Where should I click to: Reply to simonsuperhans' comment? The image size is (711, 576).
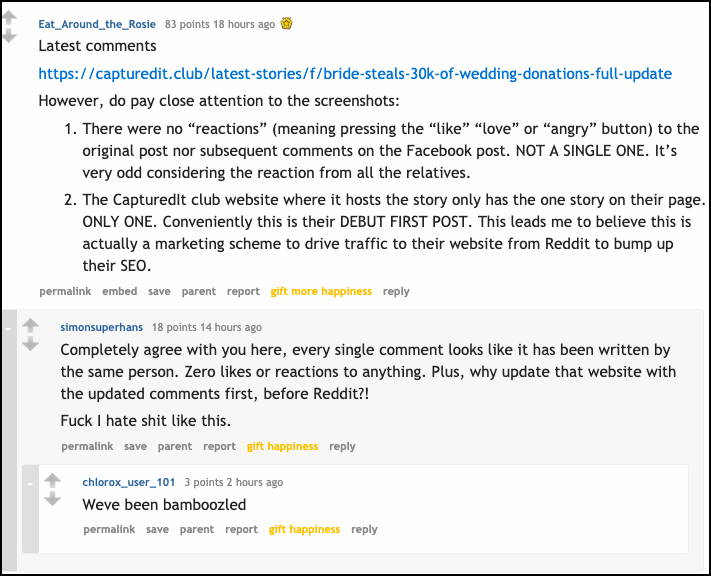[342, 446]
